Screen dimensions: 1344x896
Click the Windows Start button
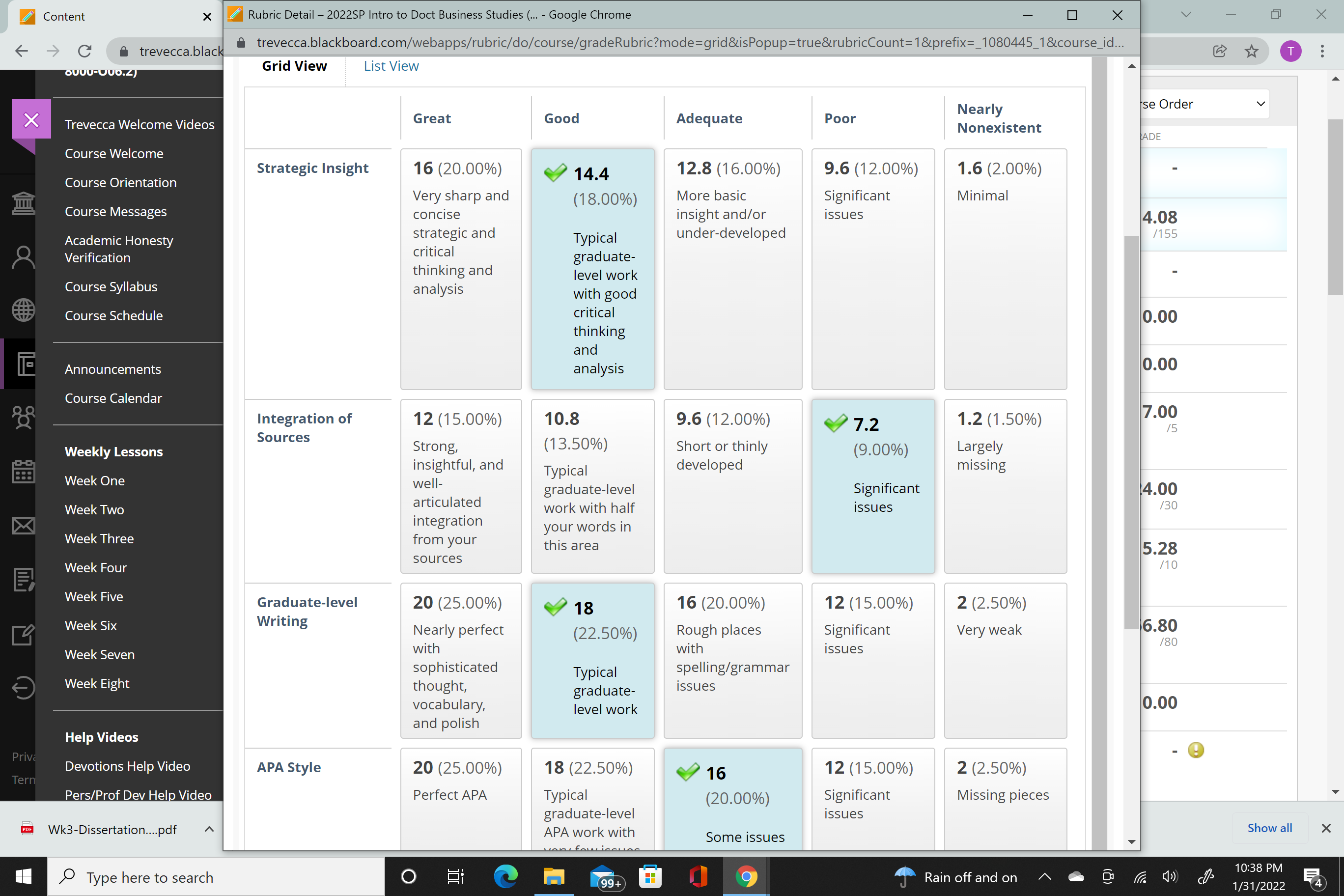point(24,876)
